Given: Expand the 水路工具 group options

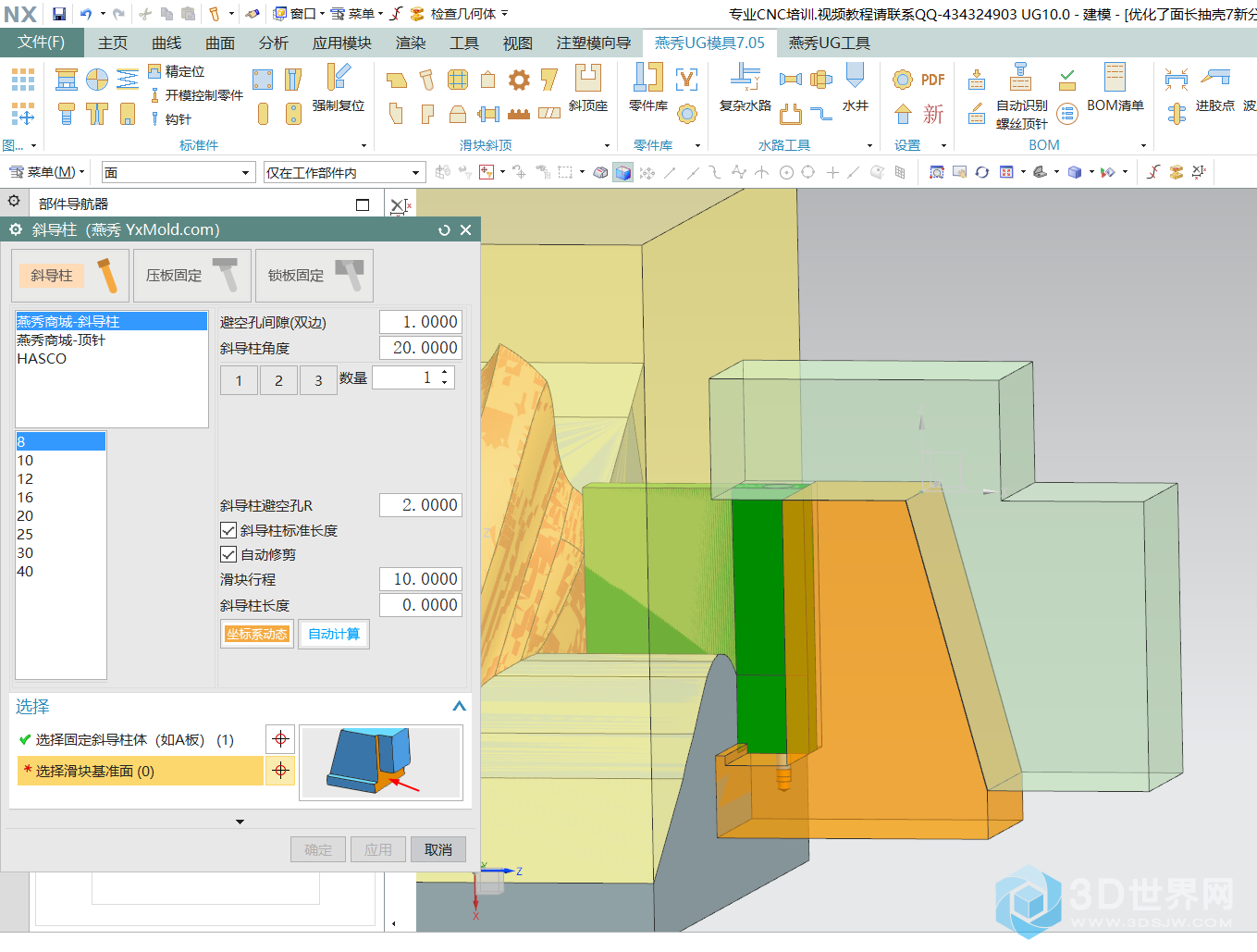Looking at the screenshot, I should (869, 145).
